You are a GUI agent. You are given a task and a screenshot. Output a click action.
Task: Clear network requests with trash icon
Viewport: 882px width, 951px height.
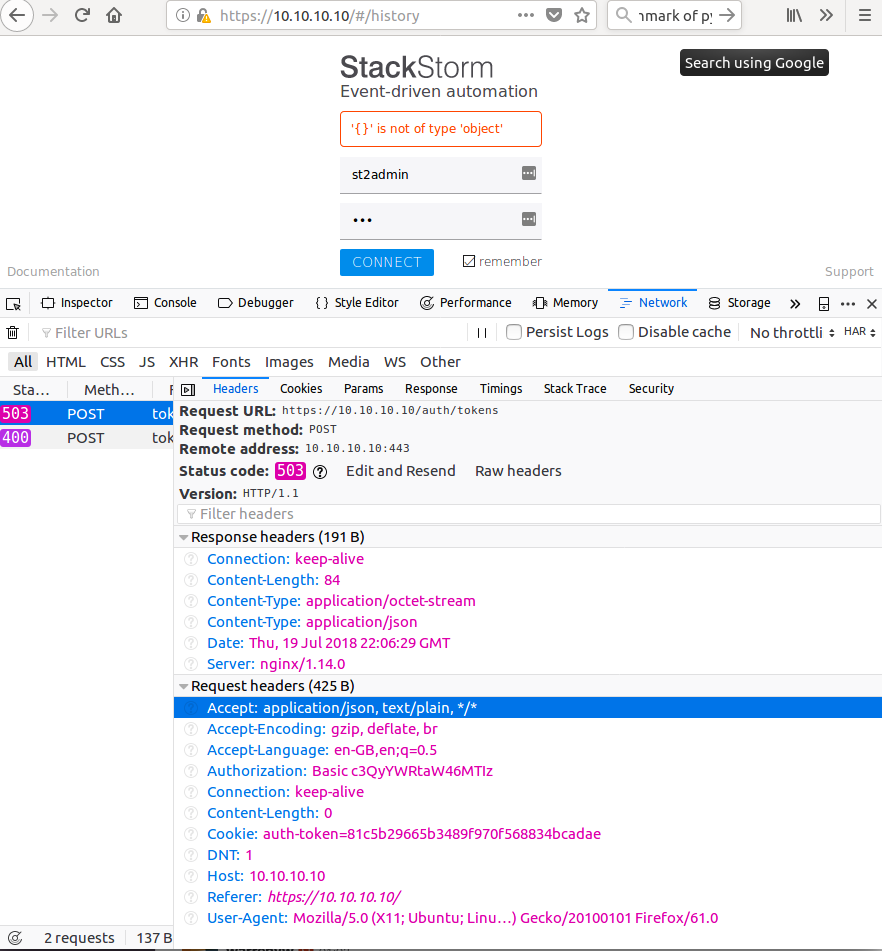(12, 332)
